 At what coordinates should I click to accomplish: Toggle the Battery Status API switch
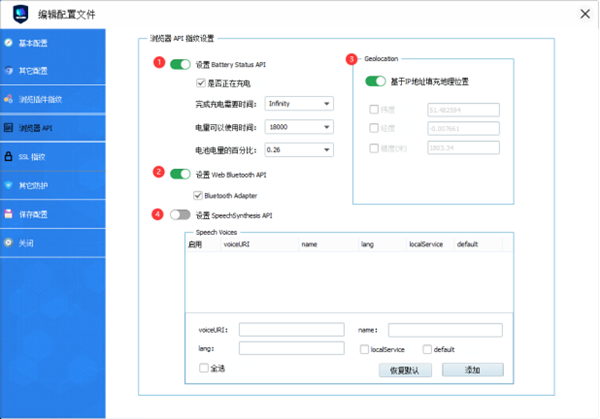[x=180, y=65]
